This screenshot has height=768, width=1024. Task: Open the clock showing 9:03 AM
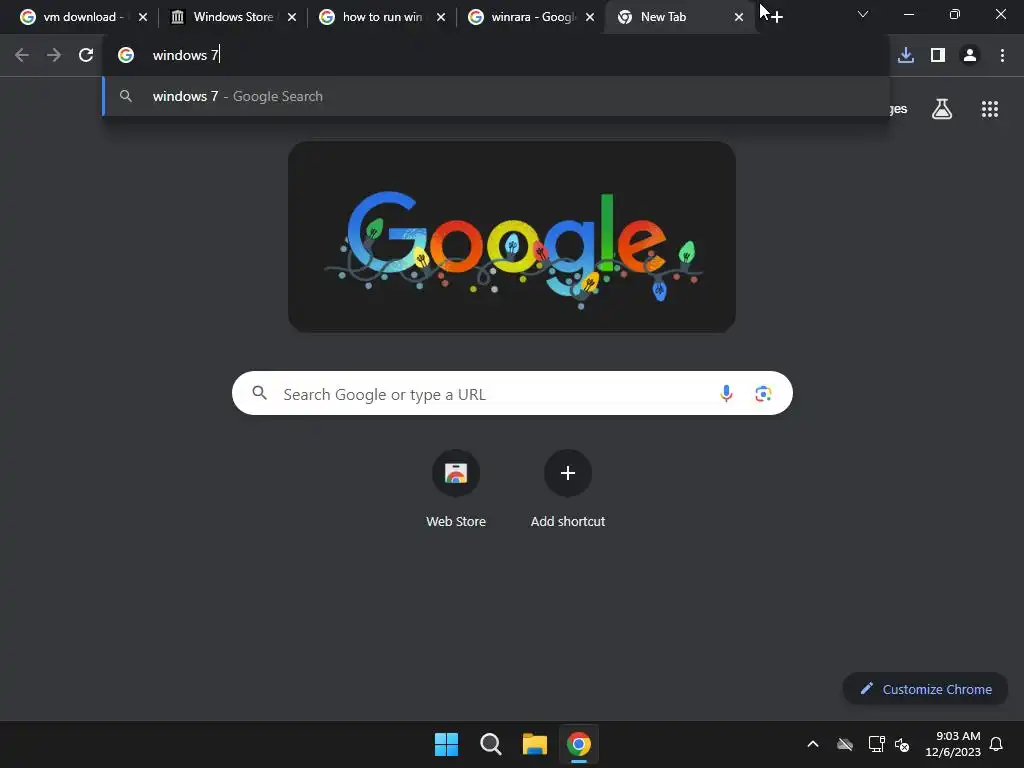(x=953, y=744)
